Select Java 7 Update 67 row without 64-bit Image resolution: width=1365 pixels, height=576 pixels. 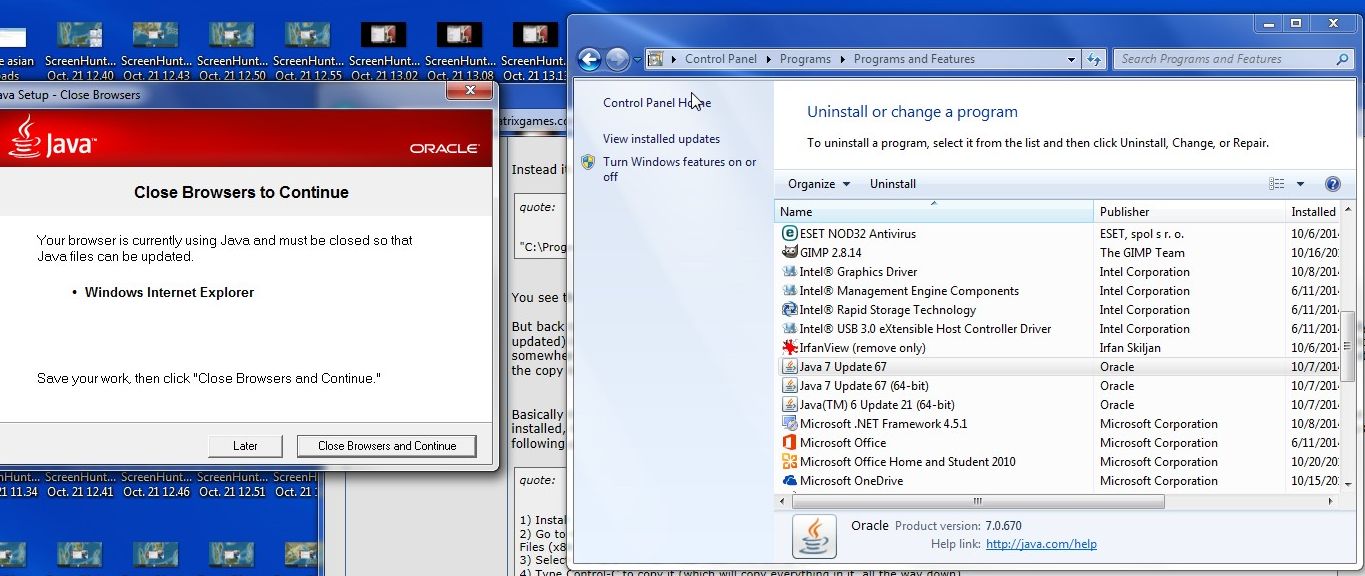(x=1059, y=366)
